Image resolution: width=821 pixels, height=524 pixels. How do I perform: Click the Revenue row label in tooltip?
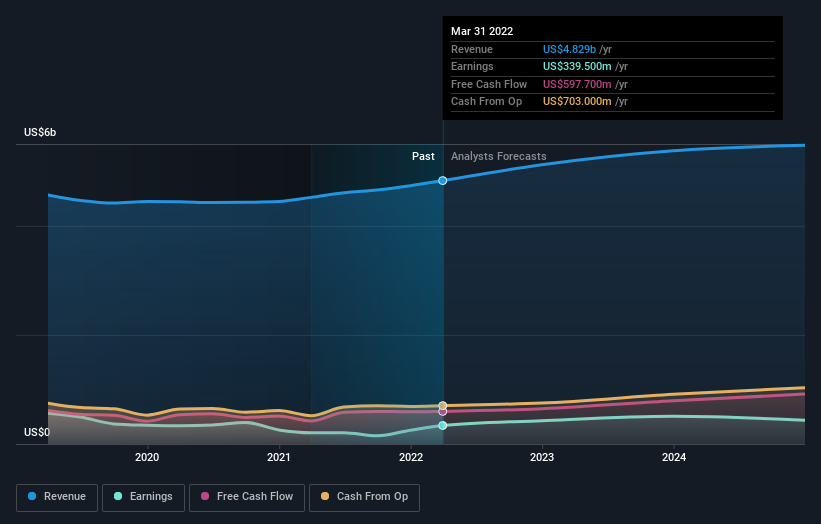pyautogui.click(x=472, y=49)
